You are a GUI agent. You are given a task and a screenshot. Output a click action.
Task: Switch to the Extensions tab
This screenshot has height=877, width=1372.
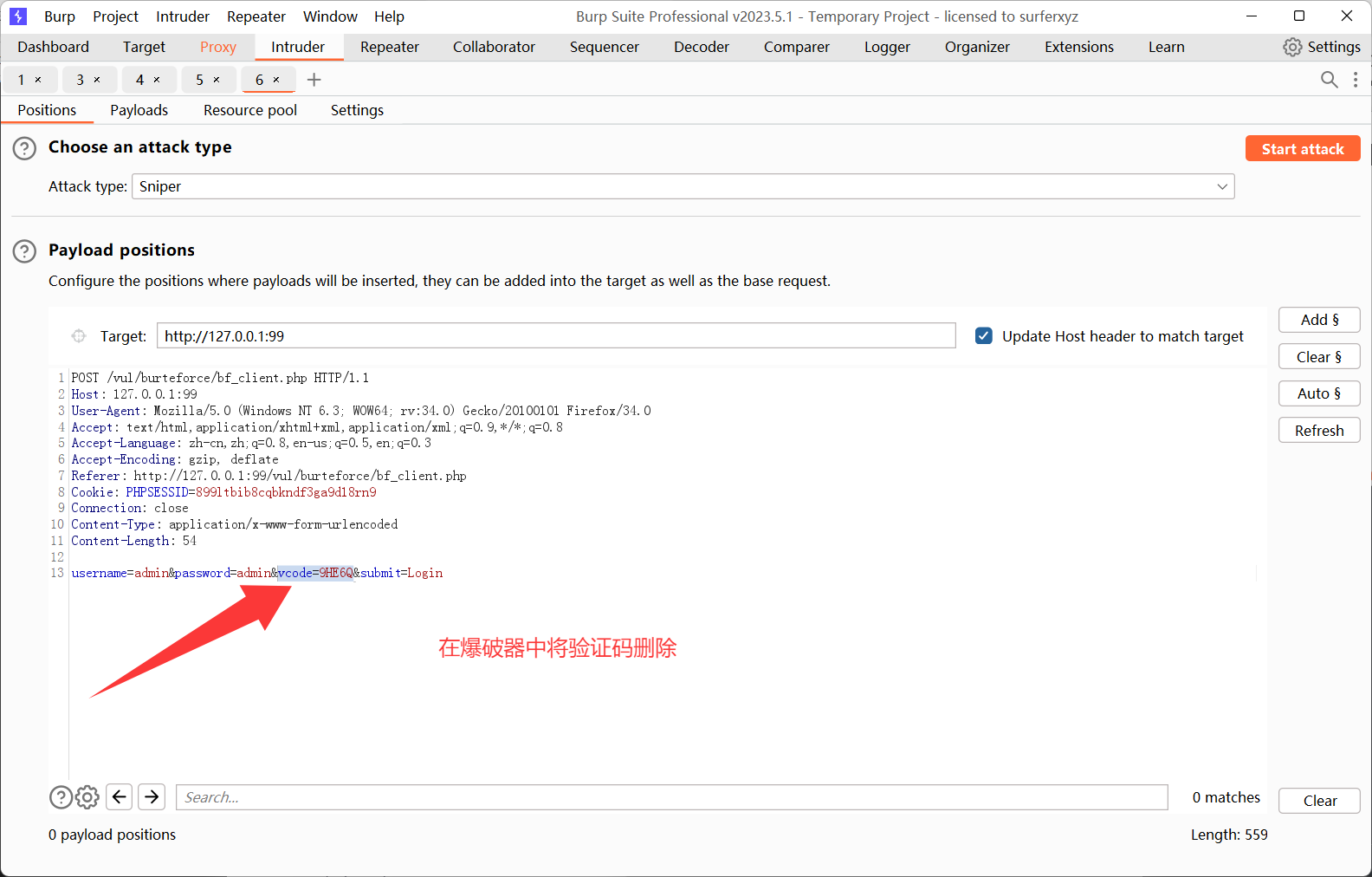(1079, 47)
